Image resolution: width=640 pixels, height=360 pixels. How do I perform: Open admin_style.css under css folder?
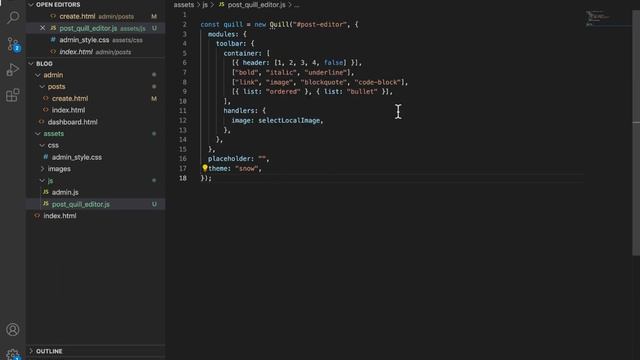tap(96, 157)
